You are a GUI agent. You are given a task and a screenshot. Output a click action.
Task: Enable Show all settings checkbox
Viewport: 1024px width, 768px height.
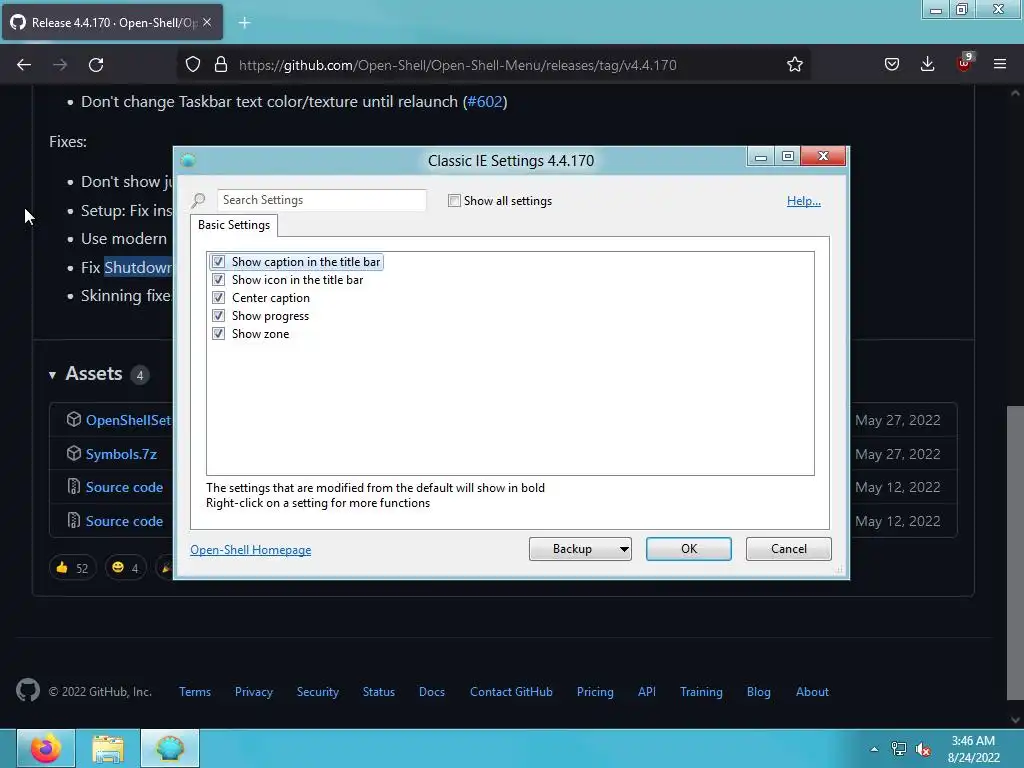coord(454,200)
